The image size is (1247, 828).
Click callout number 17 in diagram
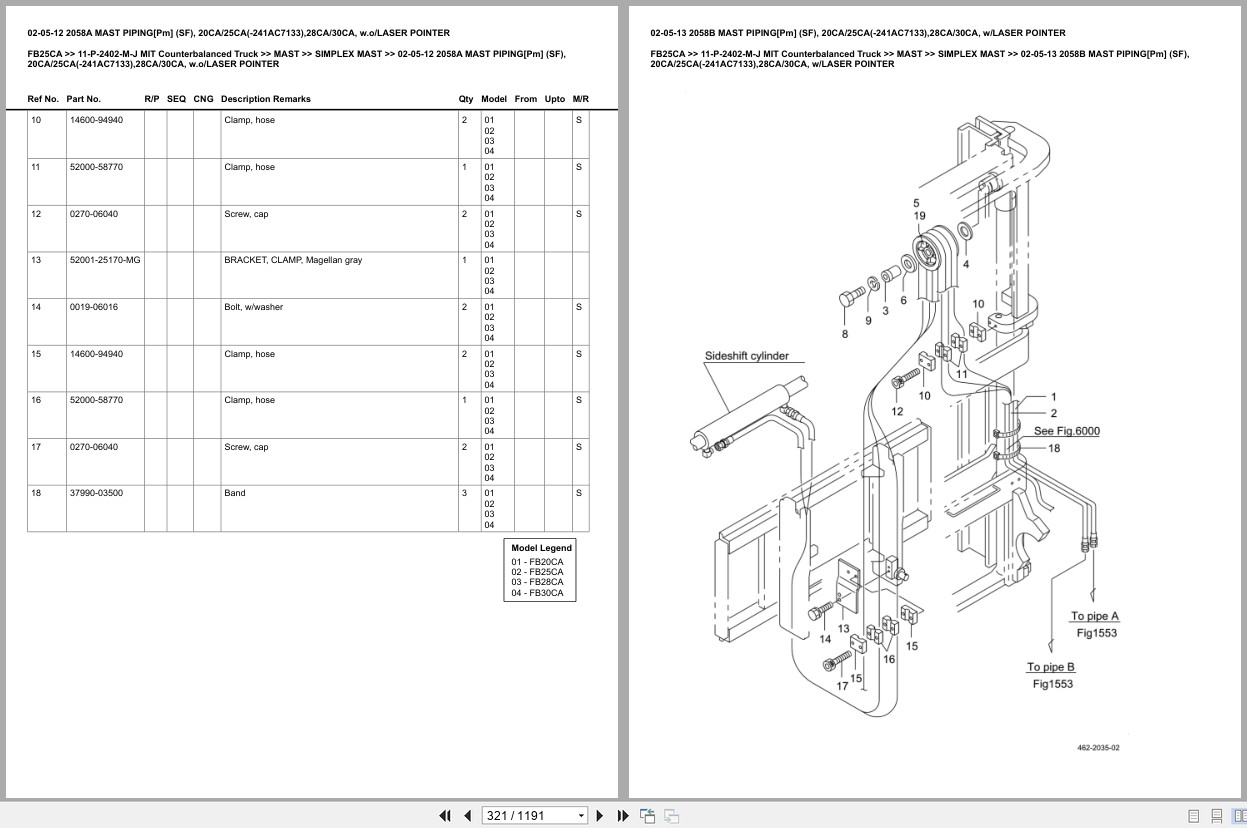[x=842, y=686]
